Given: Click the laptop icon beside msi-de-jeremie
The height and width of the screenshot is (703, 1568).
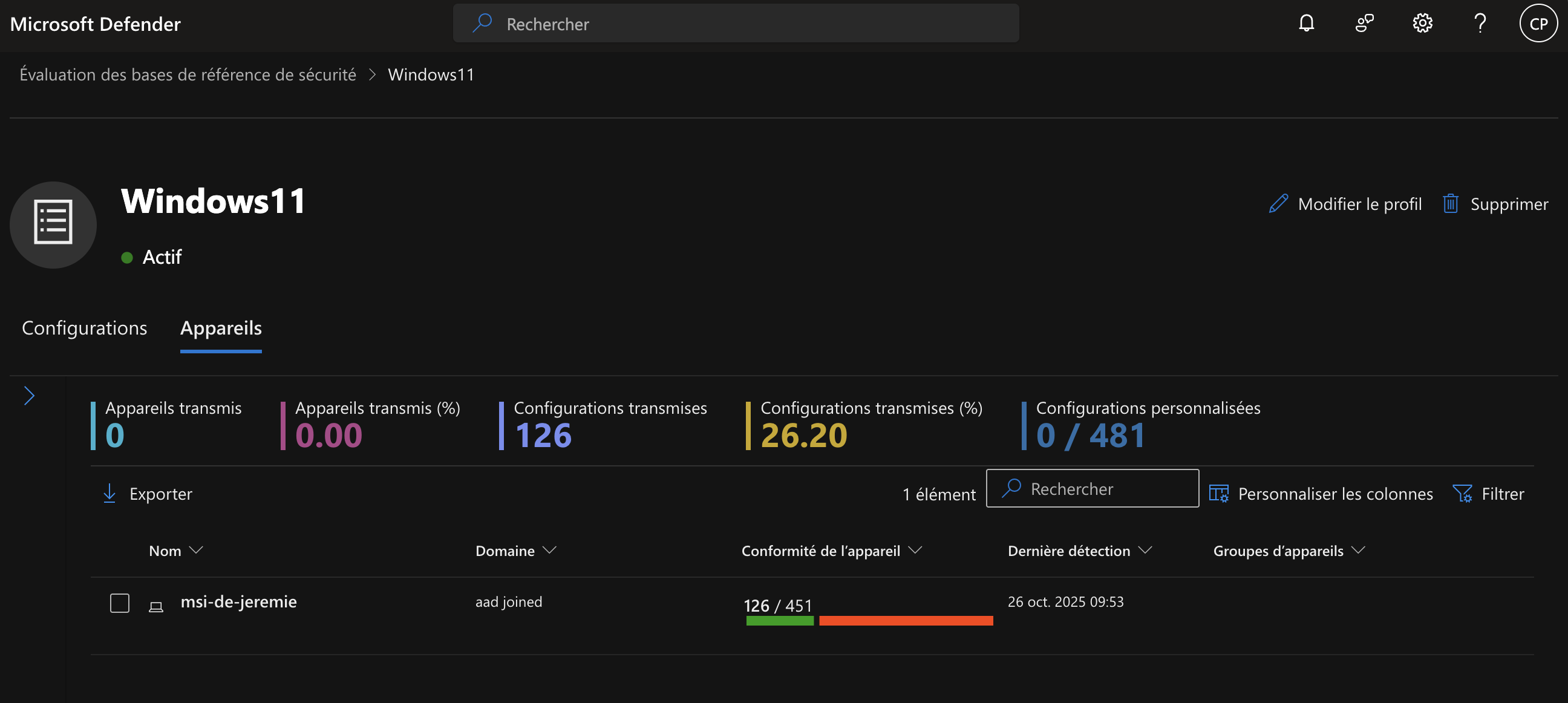Looking at the screenshot, I should [156, 606].
